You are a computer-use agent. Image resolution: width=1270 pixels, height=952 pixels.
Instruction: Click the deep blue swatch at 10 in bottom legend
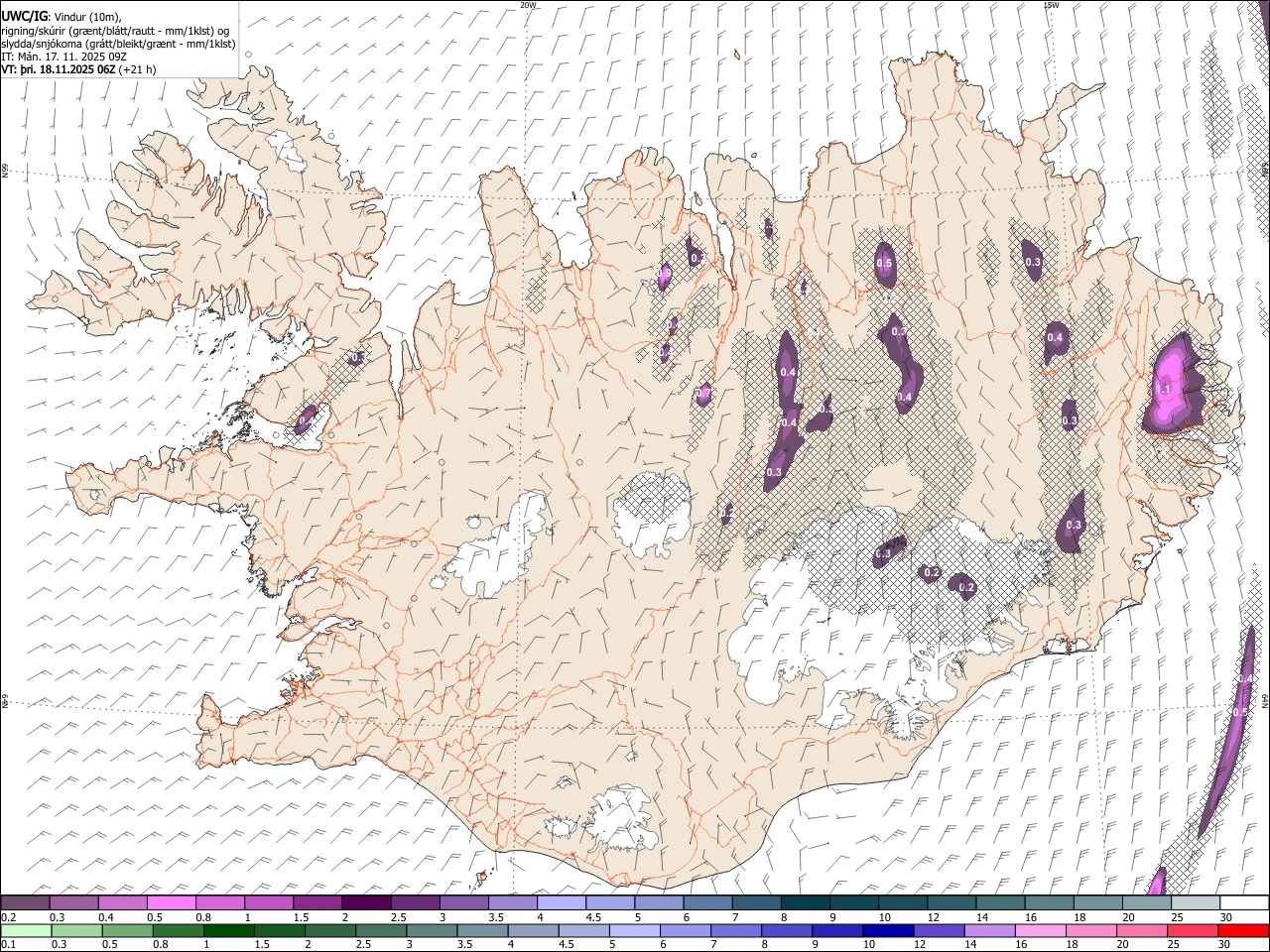pyautogui.click(x=886, y=931)
